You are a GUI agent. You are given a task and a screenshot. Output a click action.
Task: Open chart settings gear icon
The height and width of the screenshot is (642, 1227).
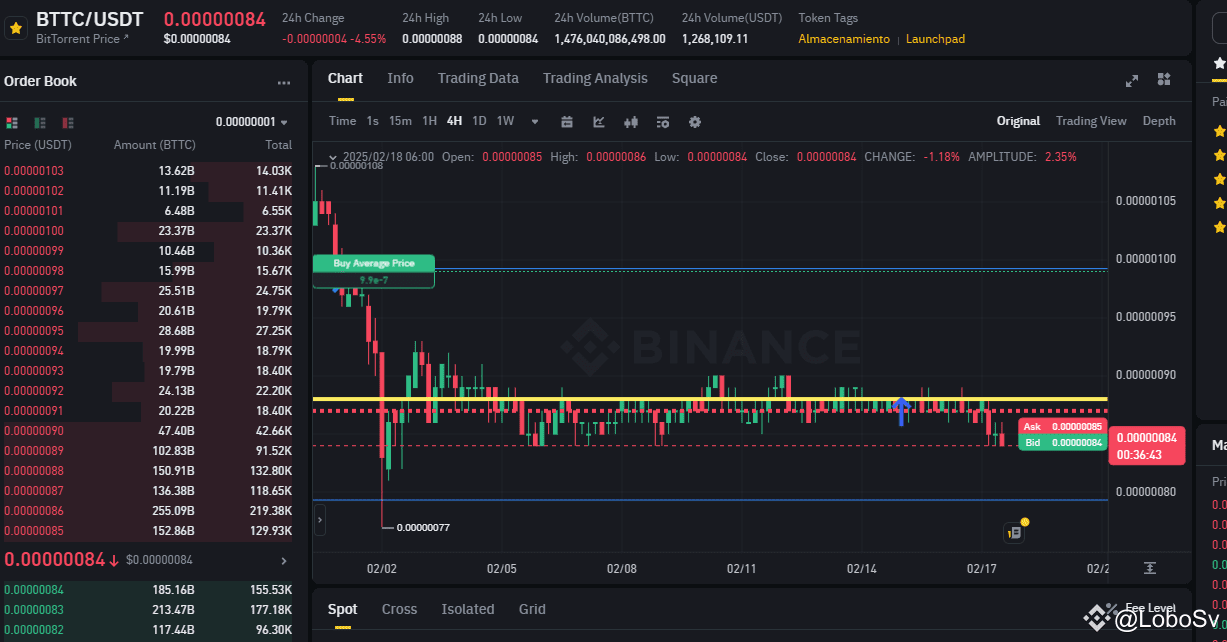[x=695, y=122]
